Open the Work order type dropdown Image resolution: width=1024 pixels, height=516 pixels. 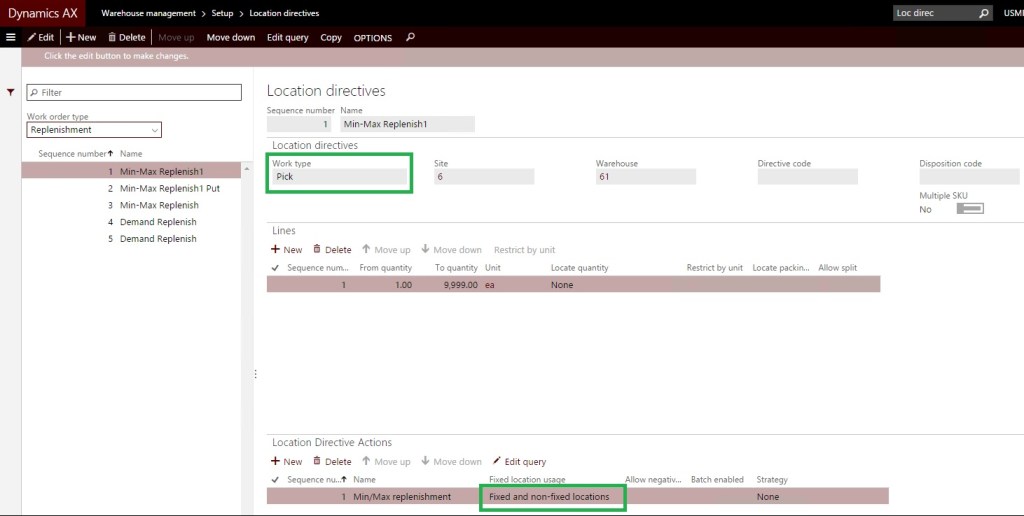click(x=94, y=130)
